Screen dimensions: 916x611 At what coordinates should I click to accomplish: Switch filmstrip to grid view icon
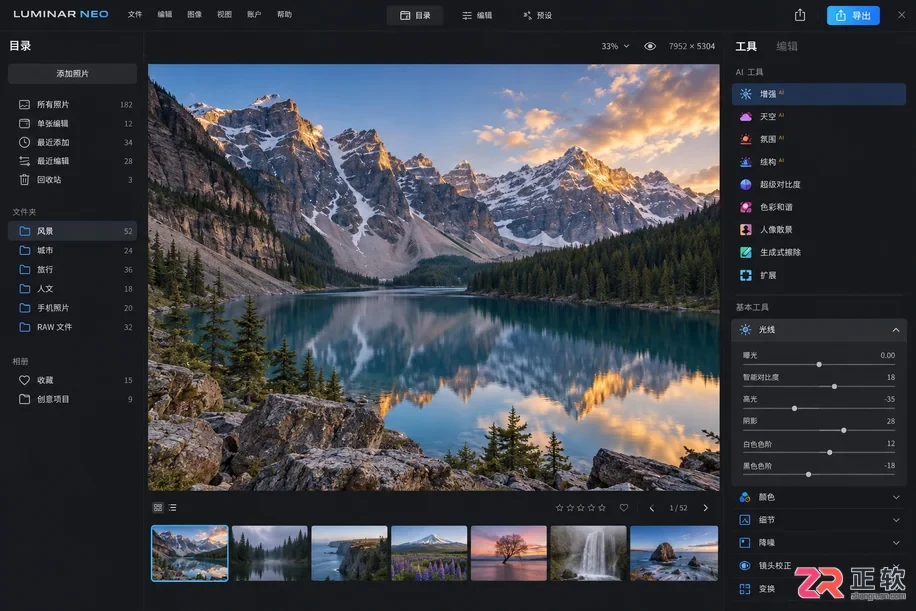[158, 508]
